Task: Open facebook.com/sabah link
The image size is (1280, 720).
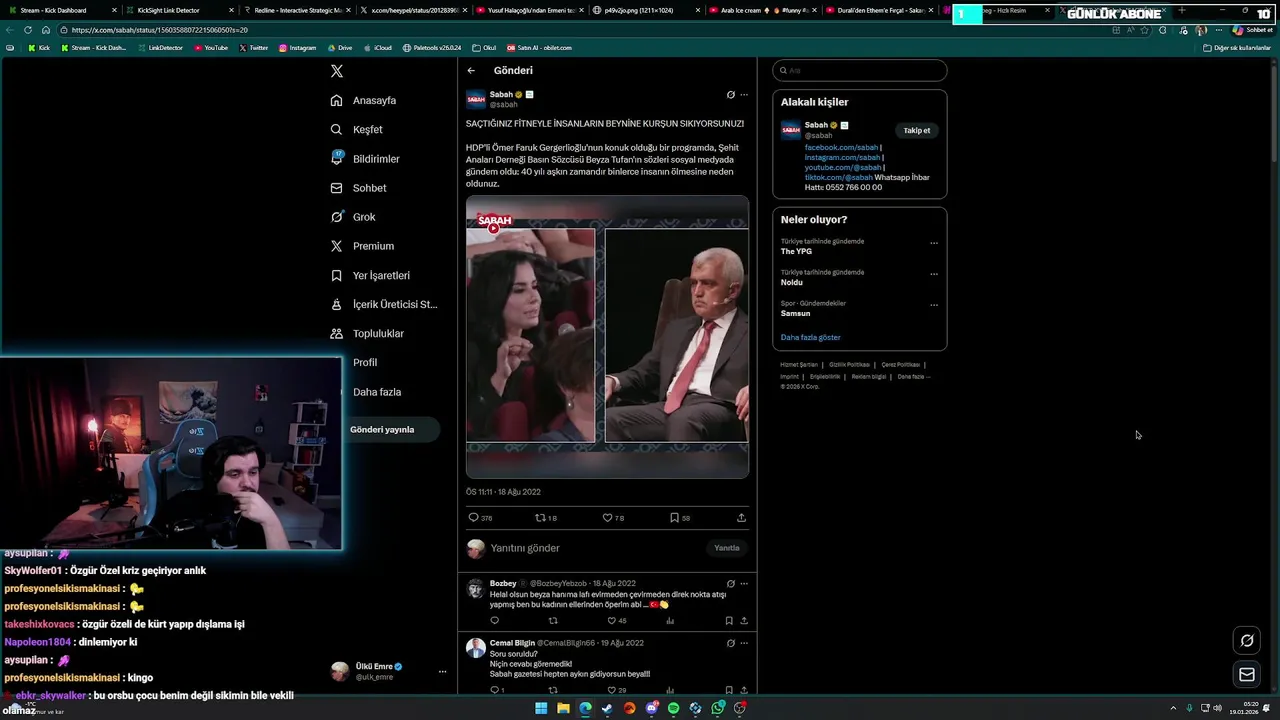Action: tap(841, 147)
